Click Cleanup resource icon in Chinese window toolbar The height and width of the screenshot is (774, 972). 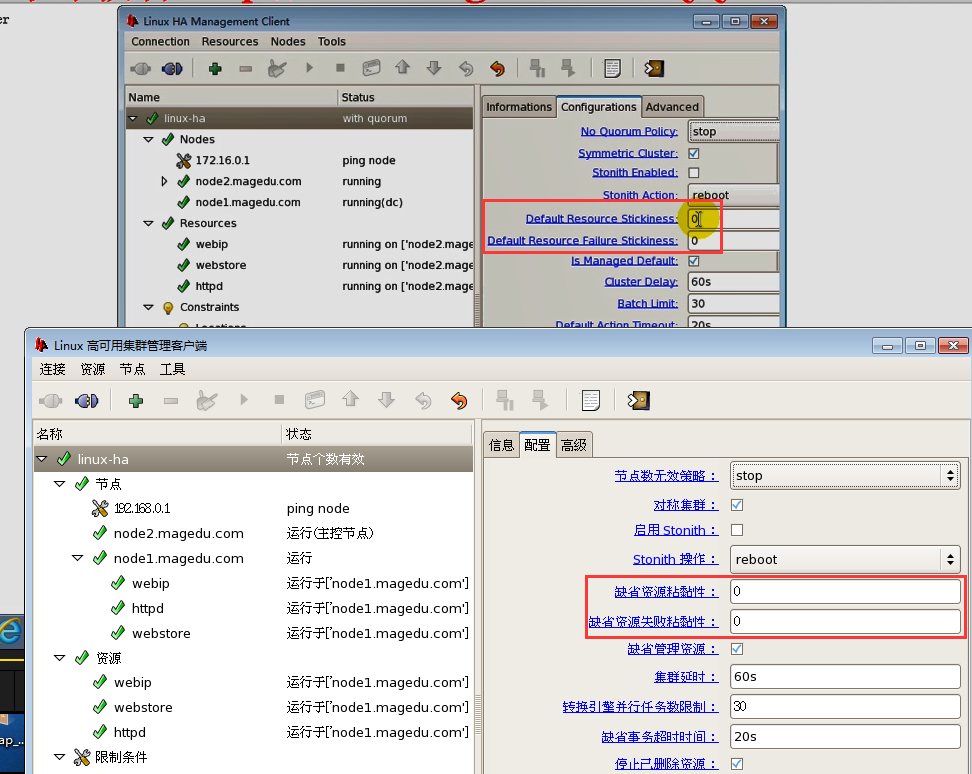(207, 401)
